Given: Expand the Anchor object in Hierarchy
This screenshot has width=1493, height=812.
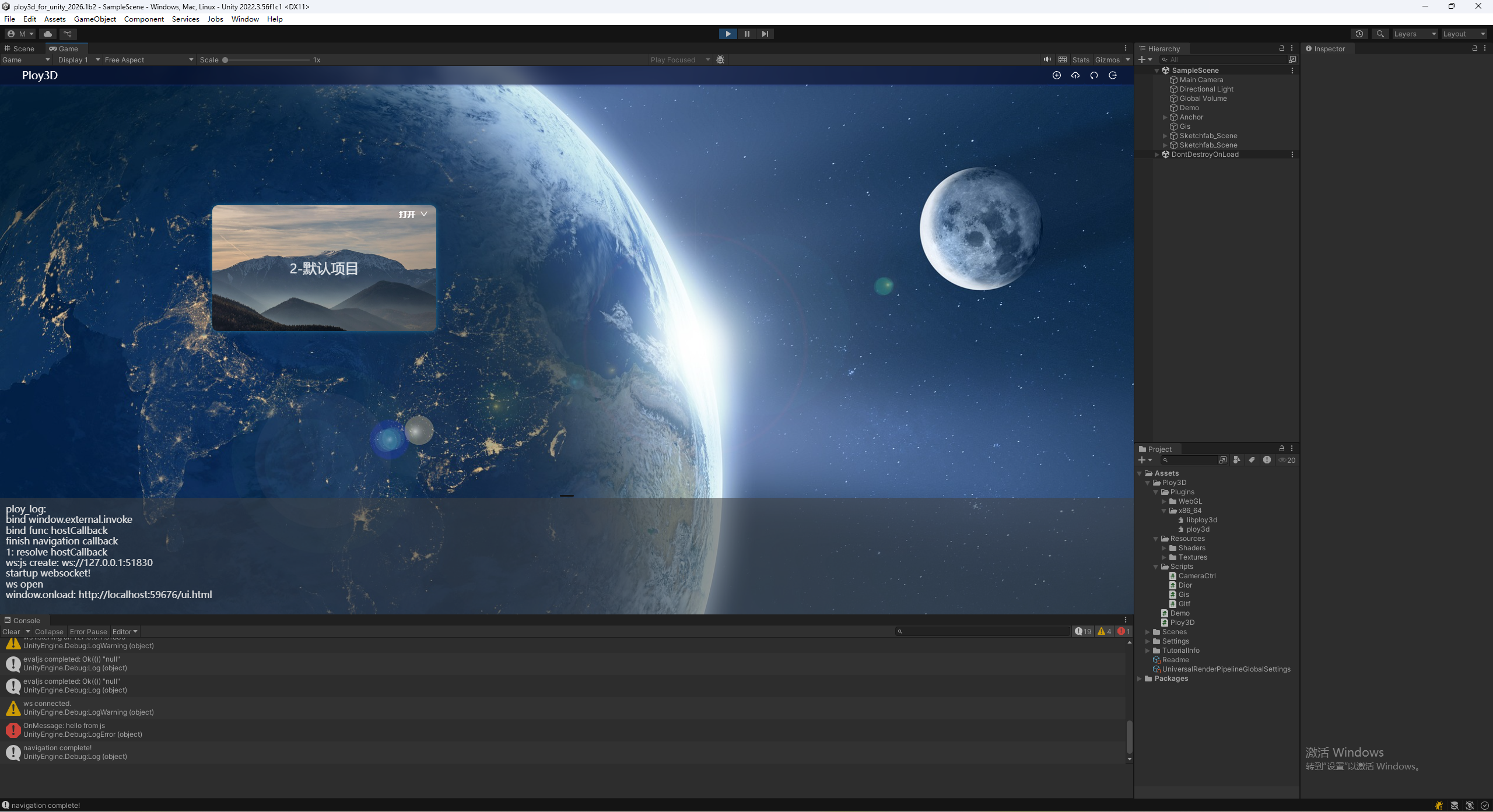Looking at the screenshot, I should (1165, 117).
